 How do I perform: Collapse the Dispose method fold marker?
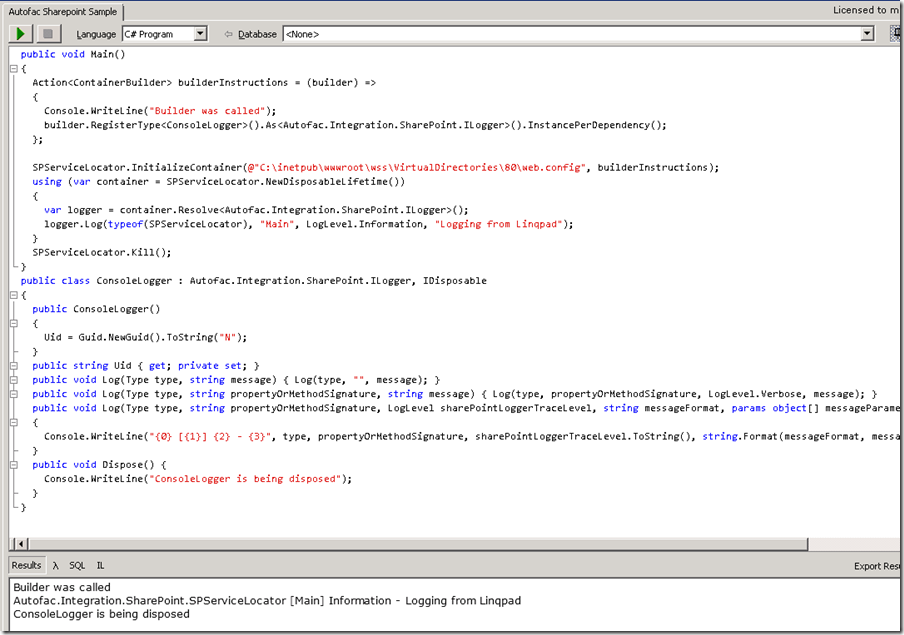tap(14, 465)
